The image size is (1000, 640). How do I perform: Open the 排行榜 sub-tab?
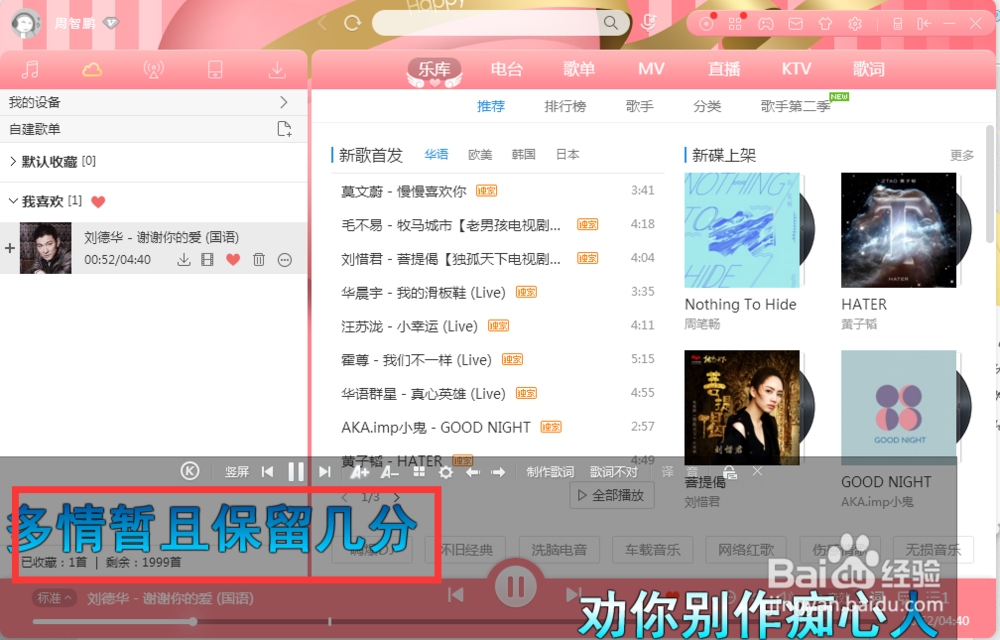click(x=565, y=106)
